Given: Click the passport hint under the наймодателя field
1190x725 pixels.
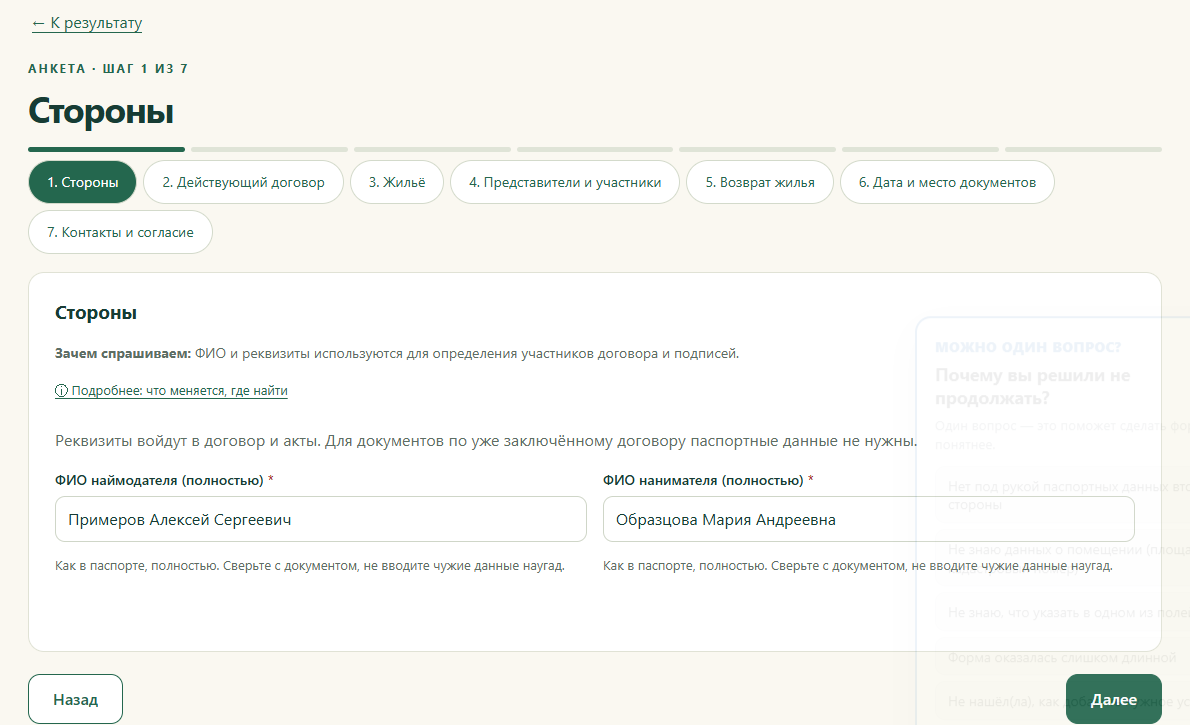Looking at the screenshot, I should 310,566.
